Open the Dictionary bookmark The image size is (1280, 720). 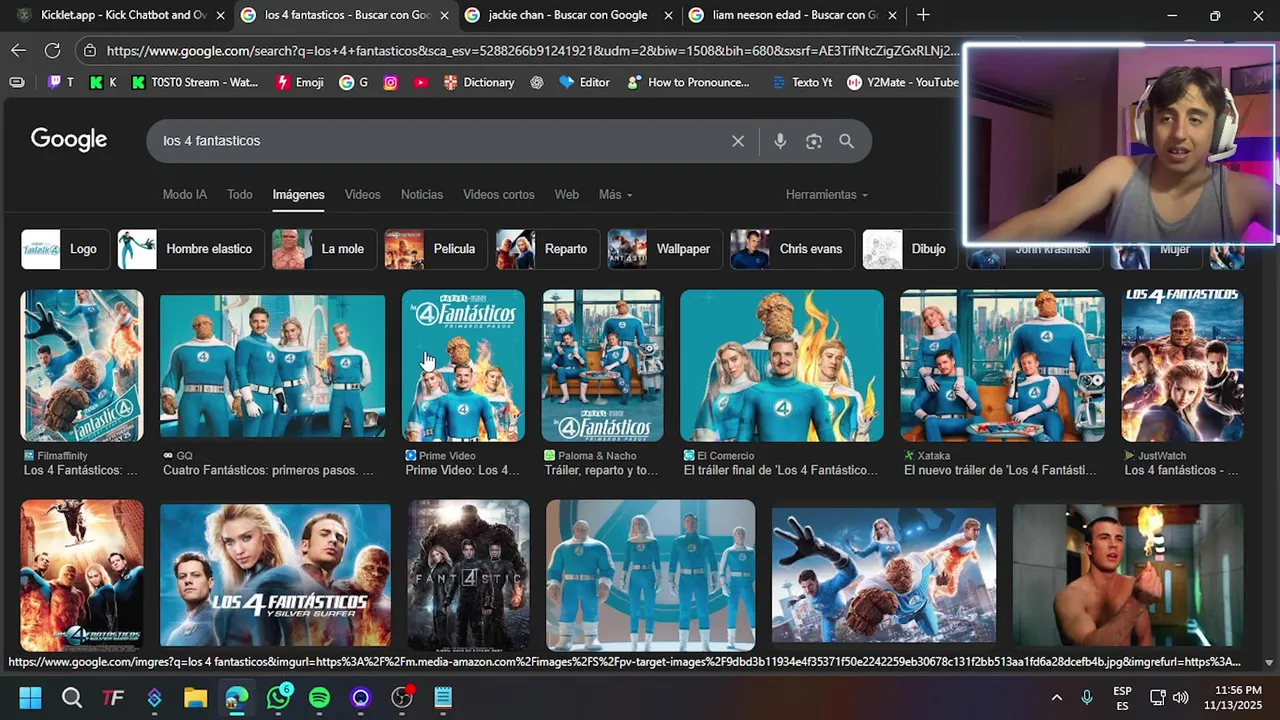coord(479,82)
